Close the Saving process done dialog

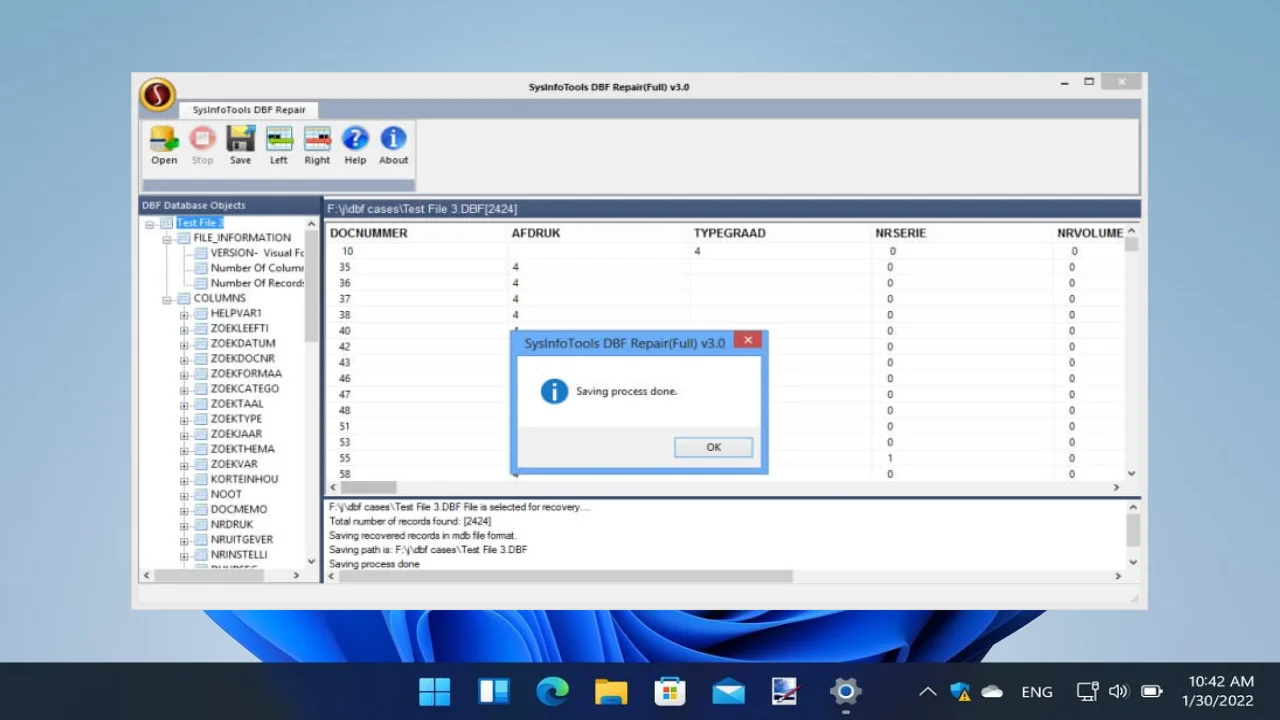pos(747,341)
